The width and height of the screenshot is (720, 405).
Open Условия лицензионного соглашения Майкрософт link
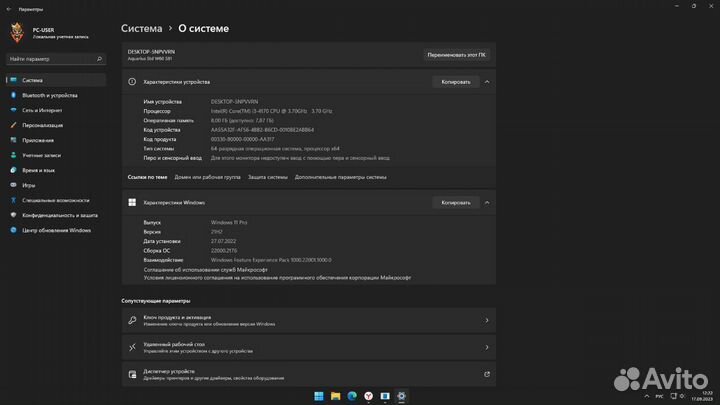[277, 278]
